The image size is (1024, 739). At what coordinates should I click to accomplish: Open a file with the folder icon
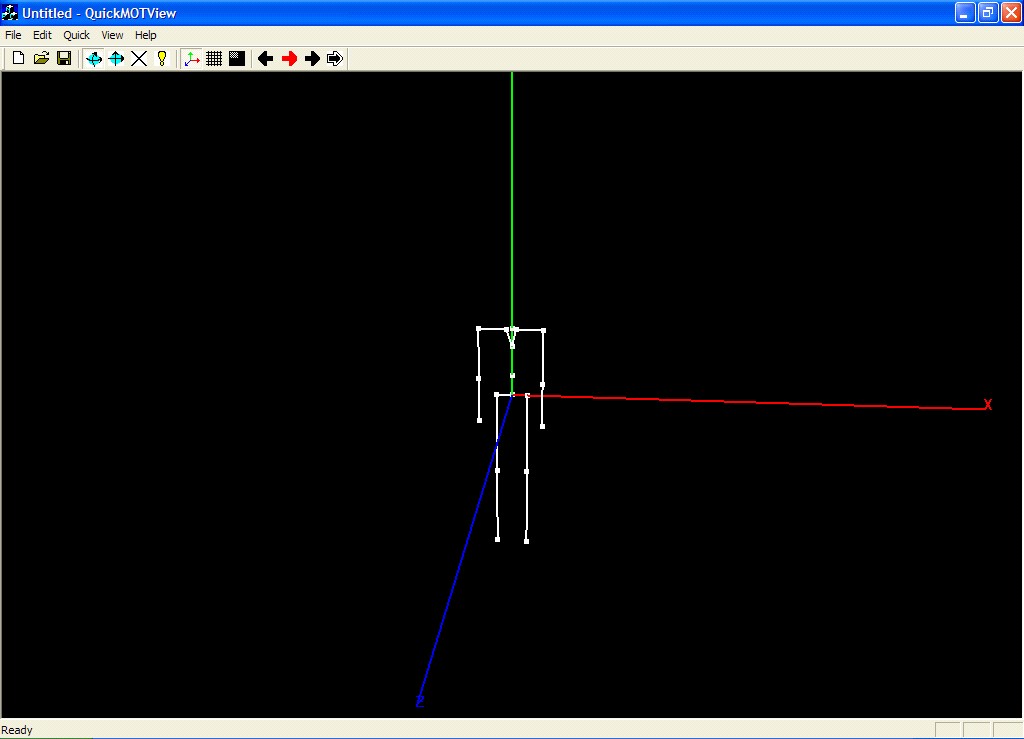tap(41, 59)
